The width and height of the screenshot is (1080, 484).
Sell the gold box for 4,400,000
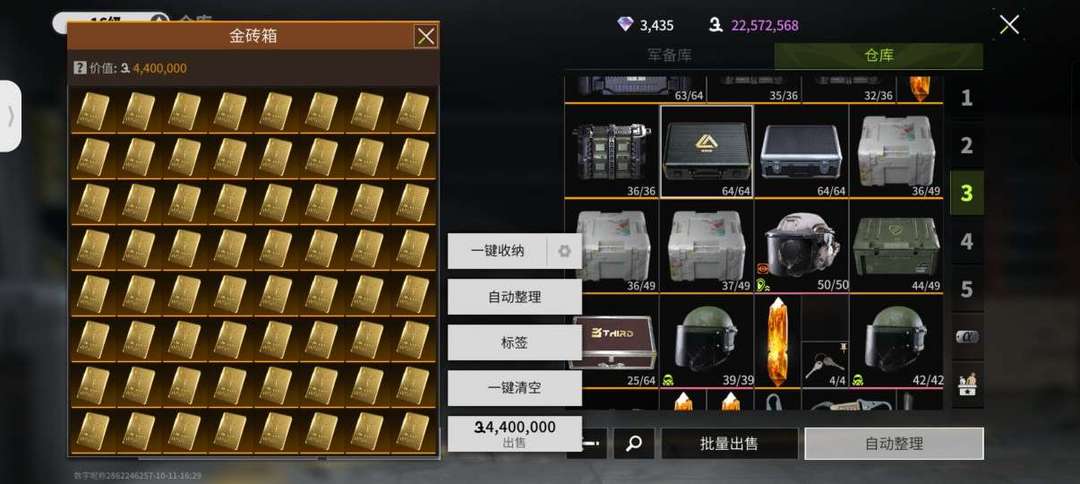point(515,434)
